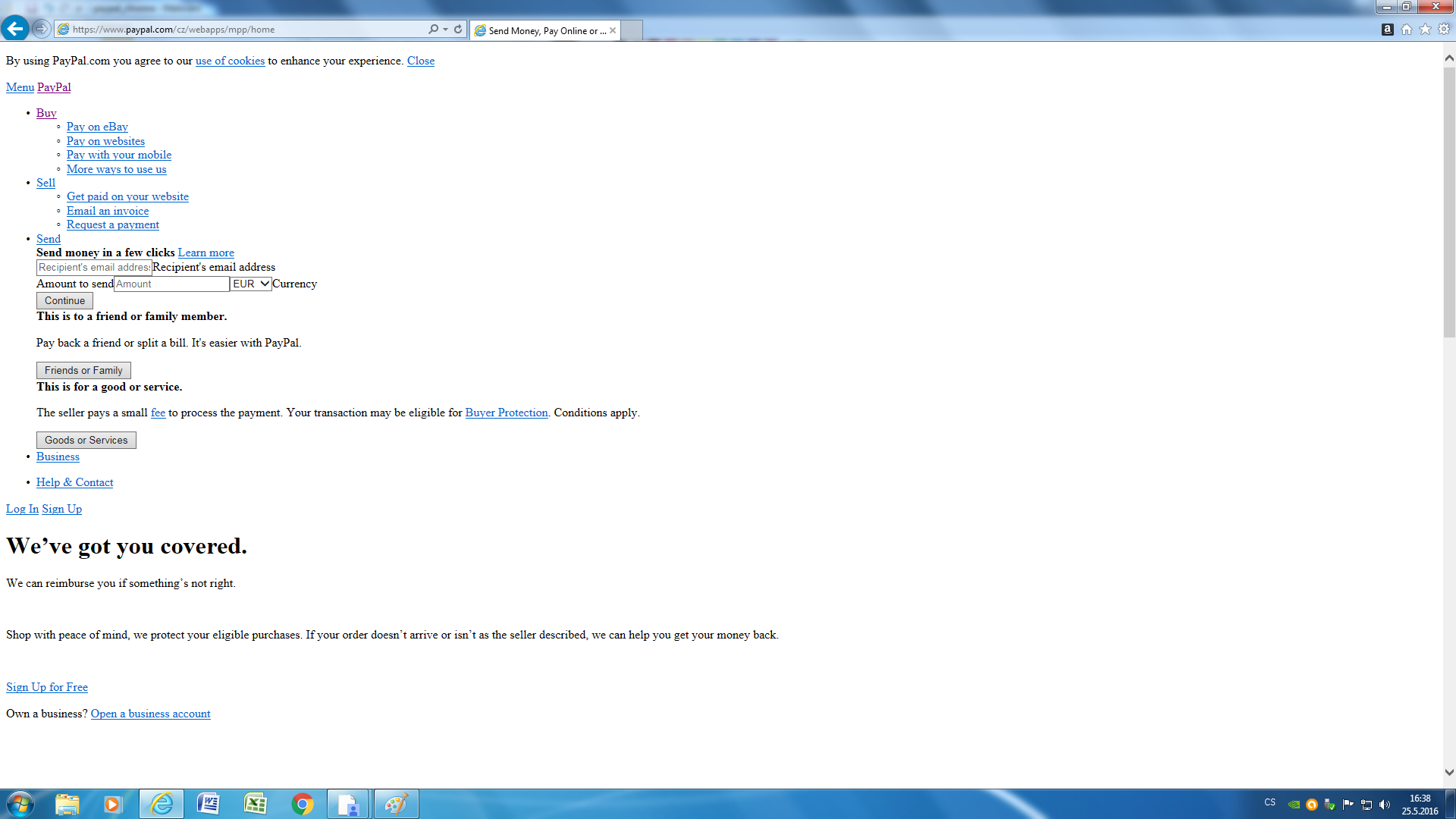The width and height of the screenshot is (1456, 819).
Task: Open the Favorites star icon
Action: tap(1425, 30)
